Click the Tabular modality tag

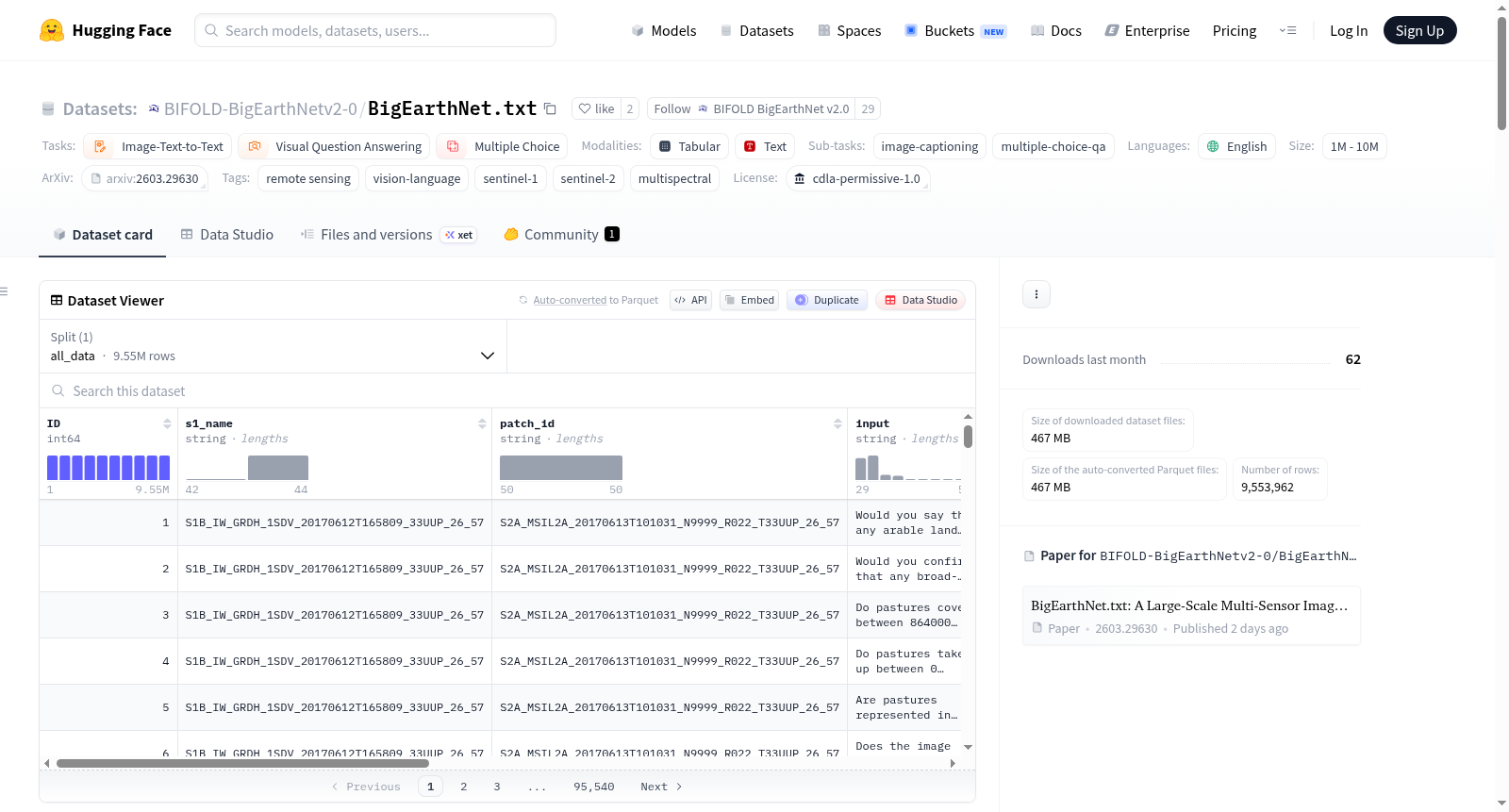pyautogui.click(x=689, y=146)
